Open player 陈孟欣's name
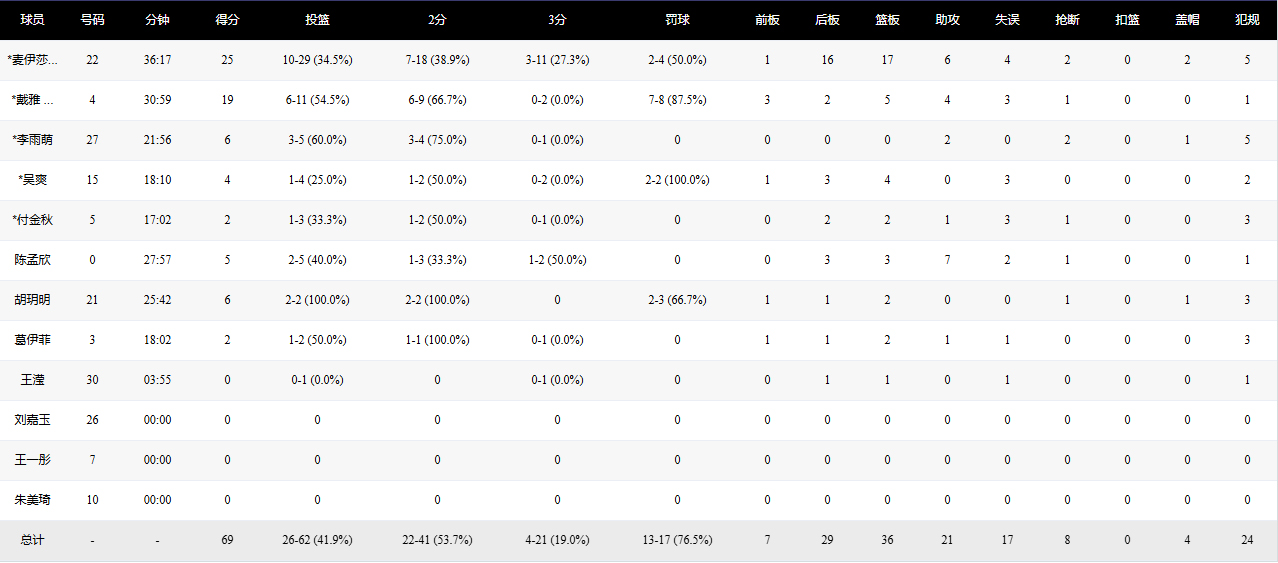 pos(33,260)
